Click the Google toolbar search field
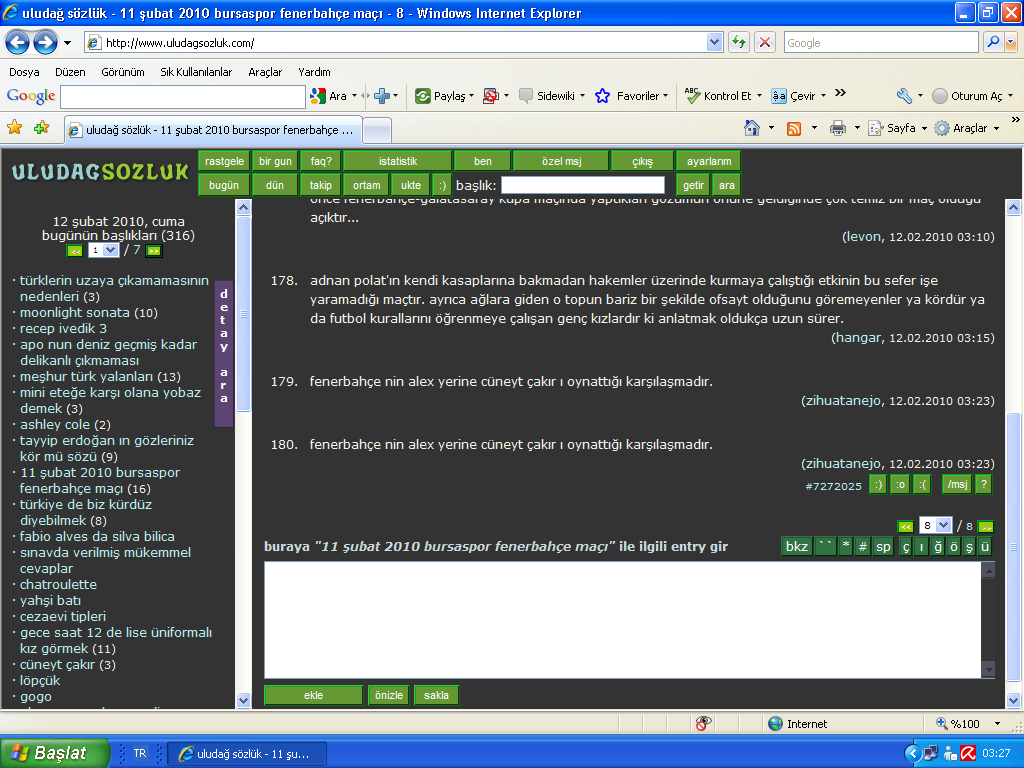The image size is (1024, 768). [183, 97]
